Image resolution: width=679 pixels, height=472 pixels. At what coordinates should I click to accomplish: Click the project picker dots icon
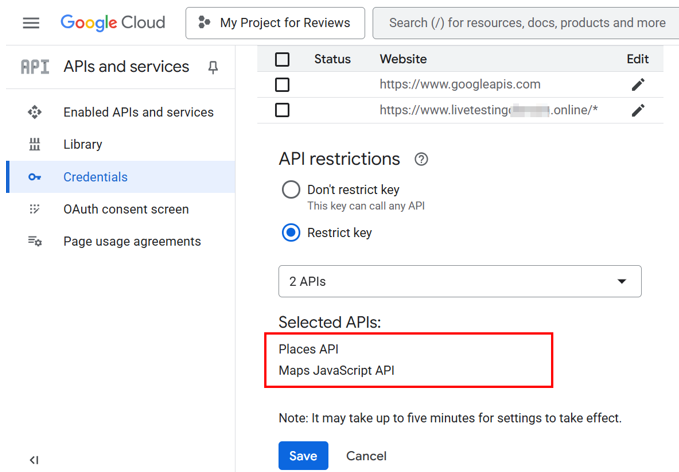pyautogui.click(x=204, y=23)
